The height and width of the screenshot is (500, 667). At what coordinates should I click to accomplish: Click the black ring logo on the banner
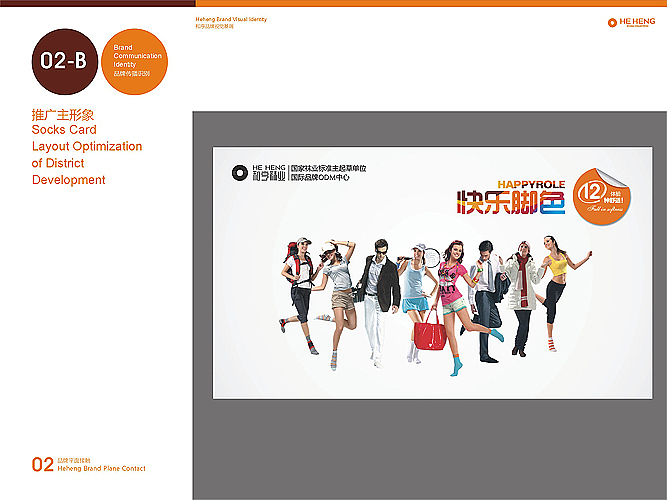(239, 173)
